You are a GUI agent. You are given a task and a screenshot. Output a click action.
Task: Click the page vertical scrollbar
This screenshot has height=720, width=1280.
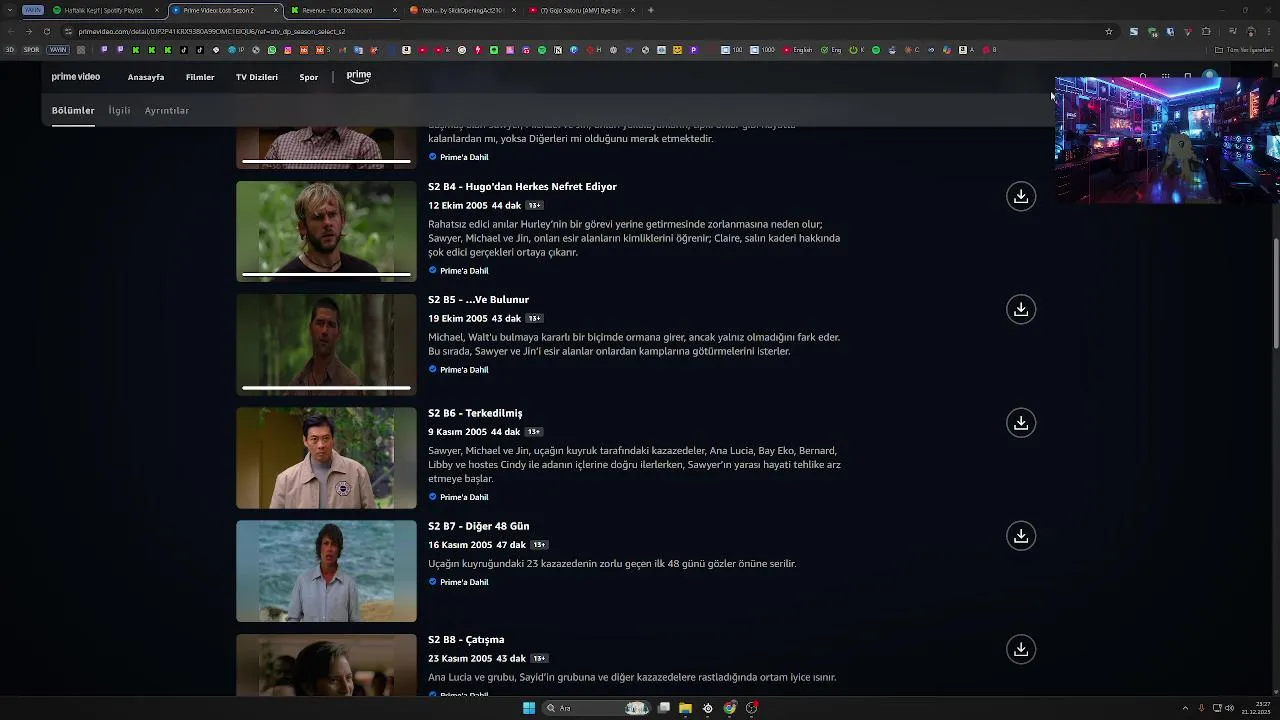coord(1276,295)
